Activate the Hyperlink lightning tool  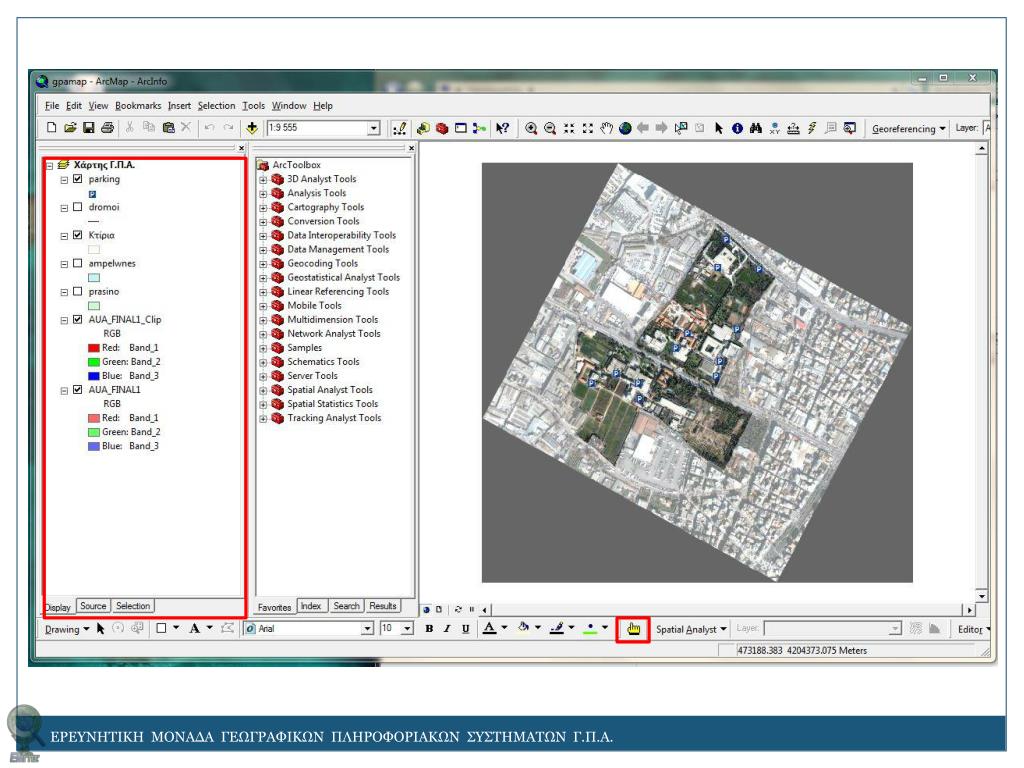tap(812, 129)
